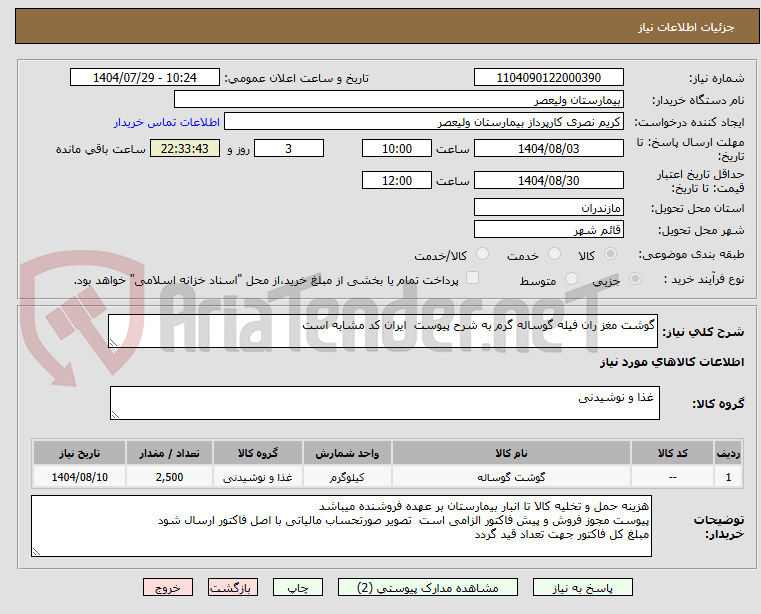Click the چاپ print button
The image size is (761, 614).
(298, 587)
